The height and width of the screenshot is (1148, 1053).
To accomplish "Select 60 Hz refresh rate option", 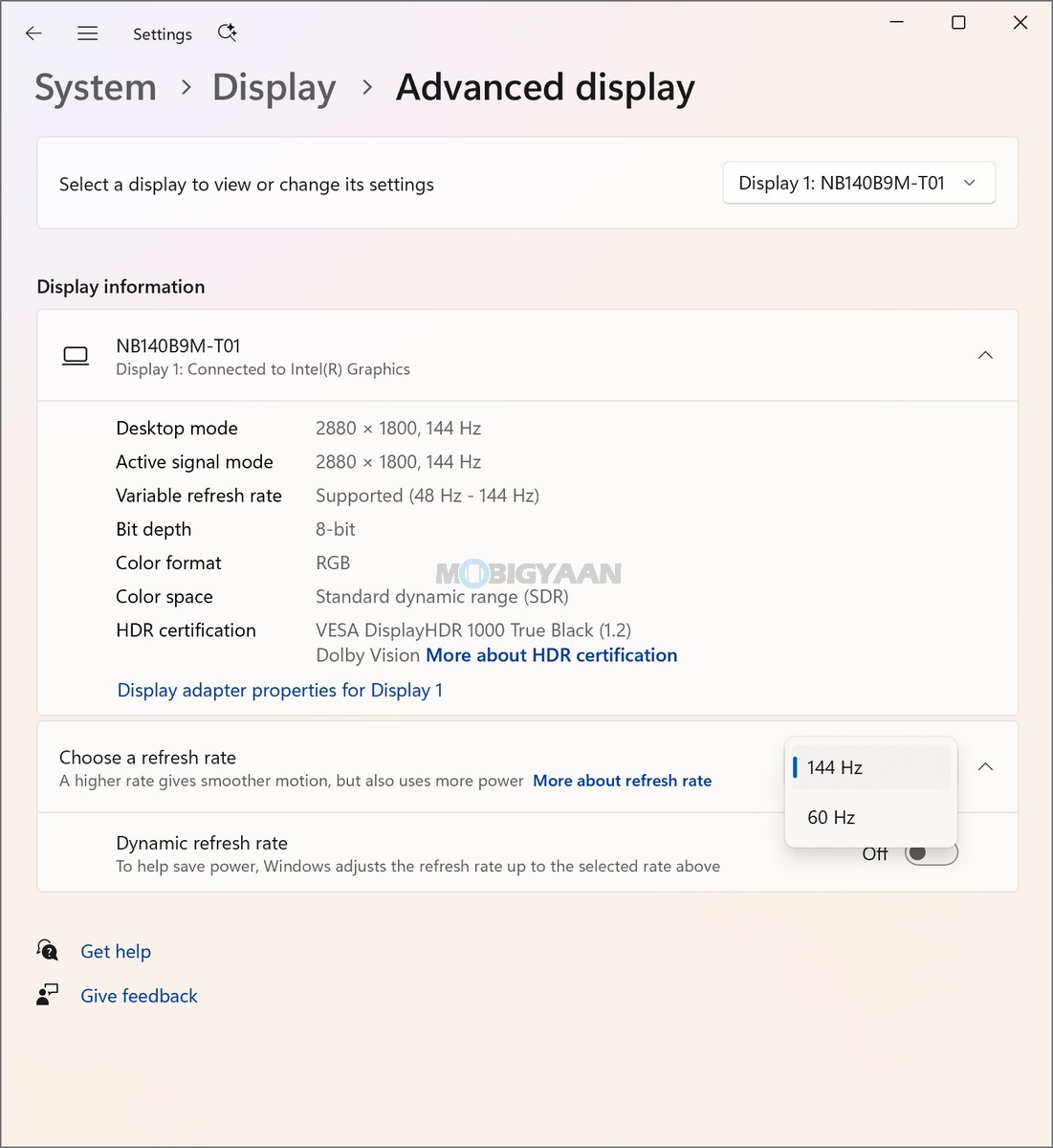I will coord(870,817).
